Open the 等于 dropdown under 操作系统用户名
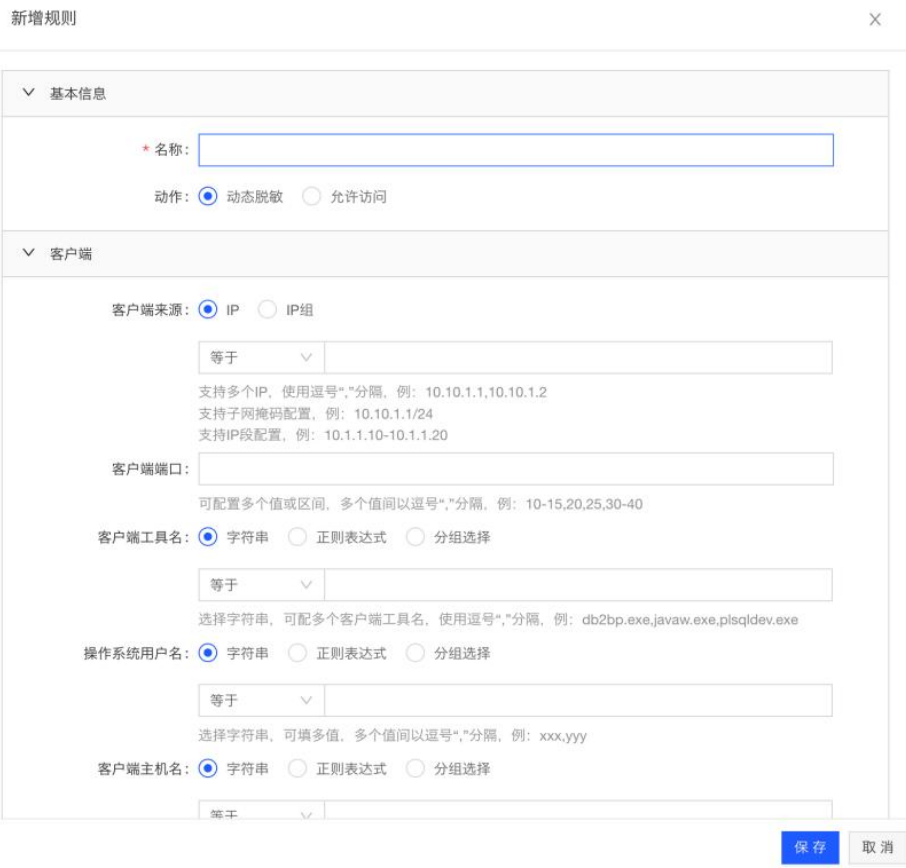The height and width of the screenshot is (868, 906). (x=261, y=700)
